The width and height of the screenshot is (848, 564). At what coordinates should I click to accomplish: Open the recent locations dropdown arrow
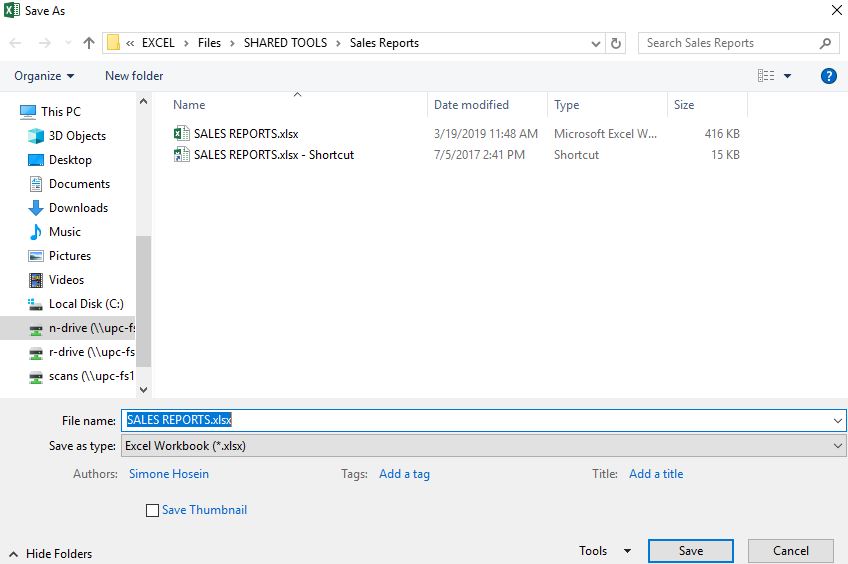click(x=68, y=43)
